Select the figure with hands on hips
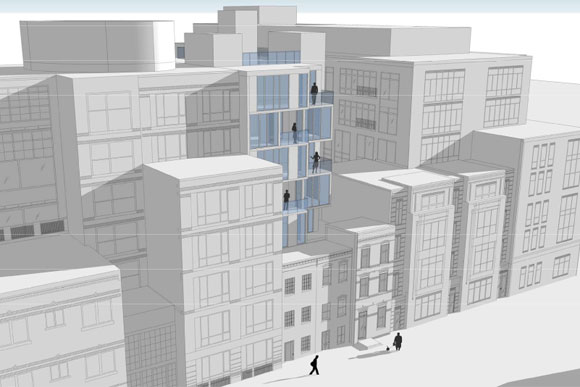 [316, 162]
